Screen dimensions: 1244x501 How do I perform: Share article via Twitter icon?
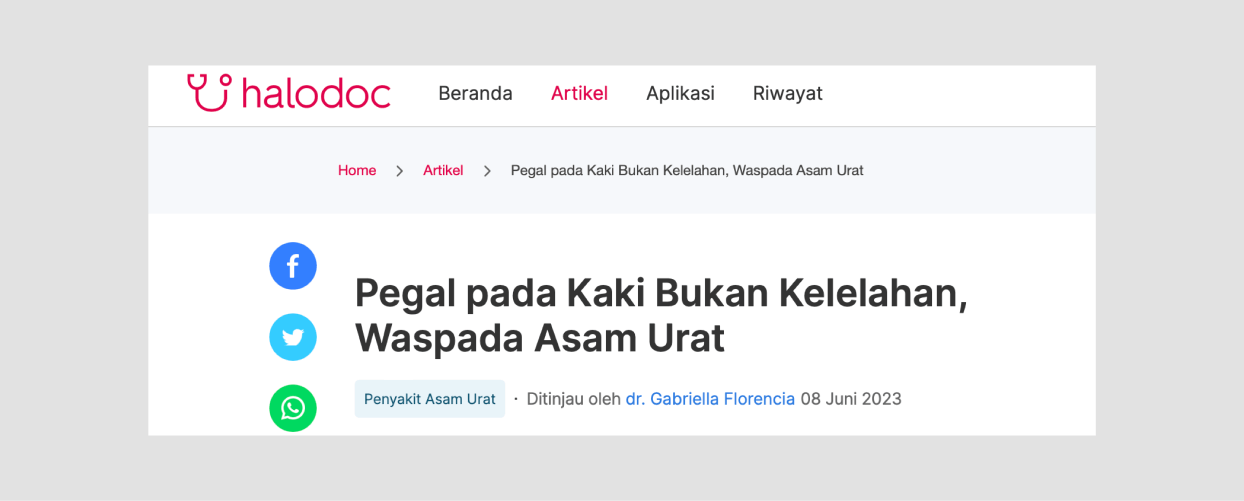coord(293,337)
